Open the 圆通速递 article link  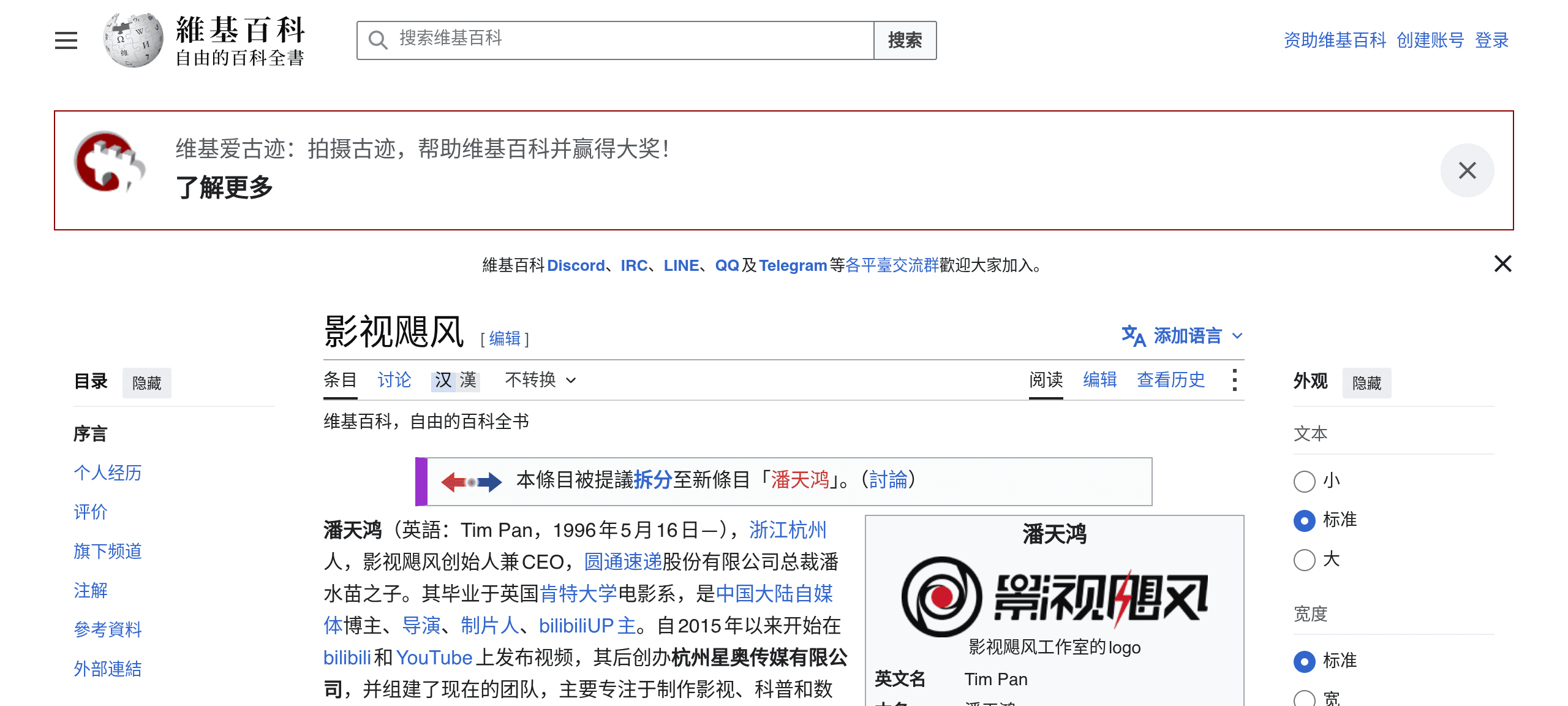click(x=623, y=561)
